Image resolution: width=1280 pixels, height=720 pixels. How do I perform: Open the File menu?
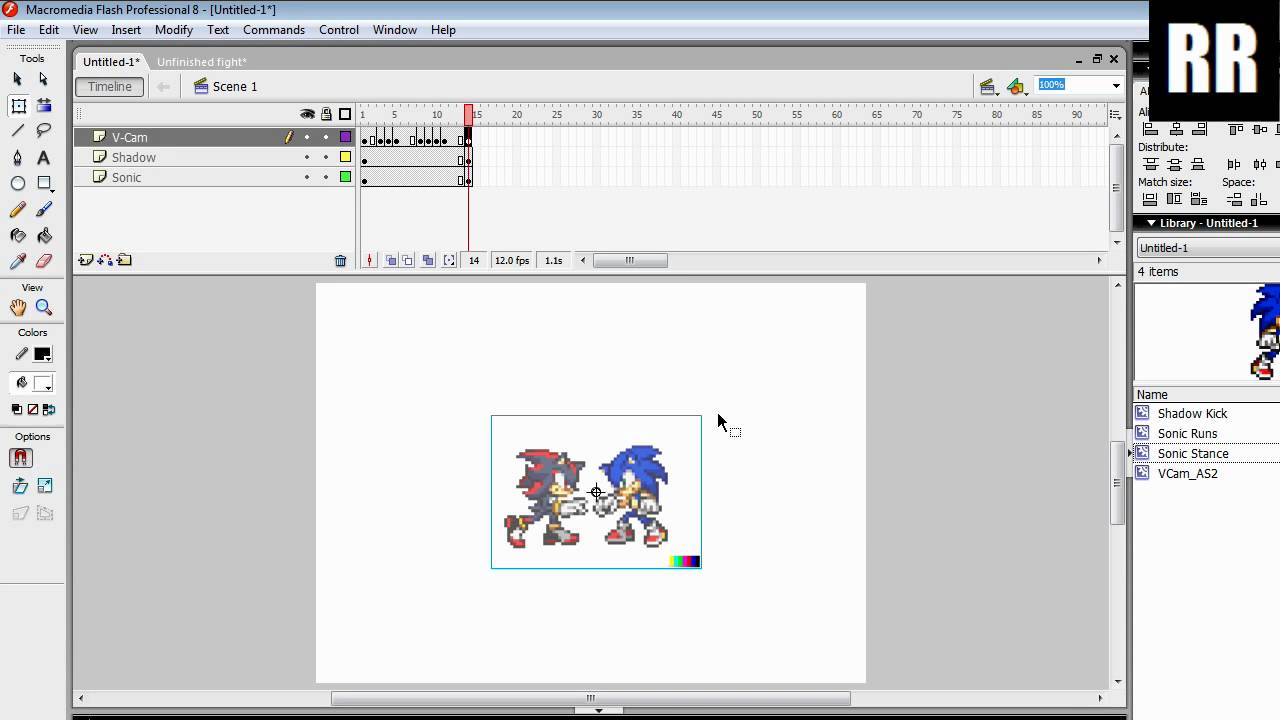pos(16,30)
